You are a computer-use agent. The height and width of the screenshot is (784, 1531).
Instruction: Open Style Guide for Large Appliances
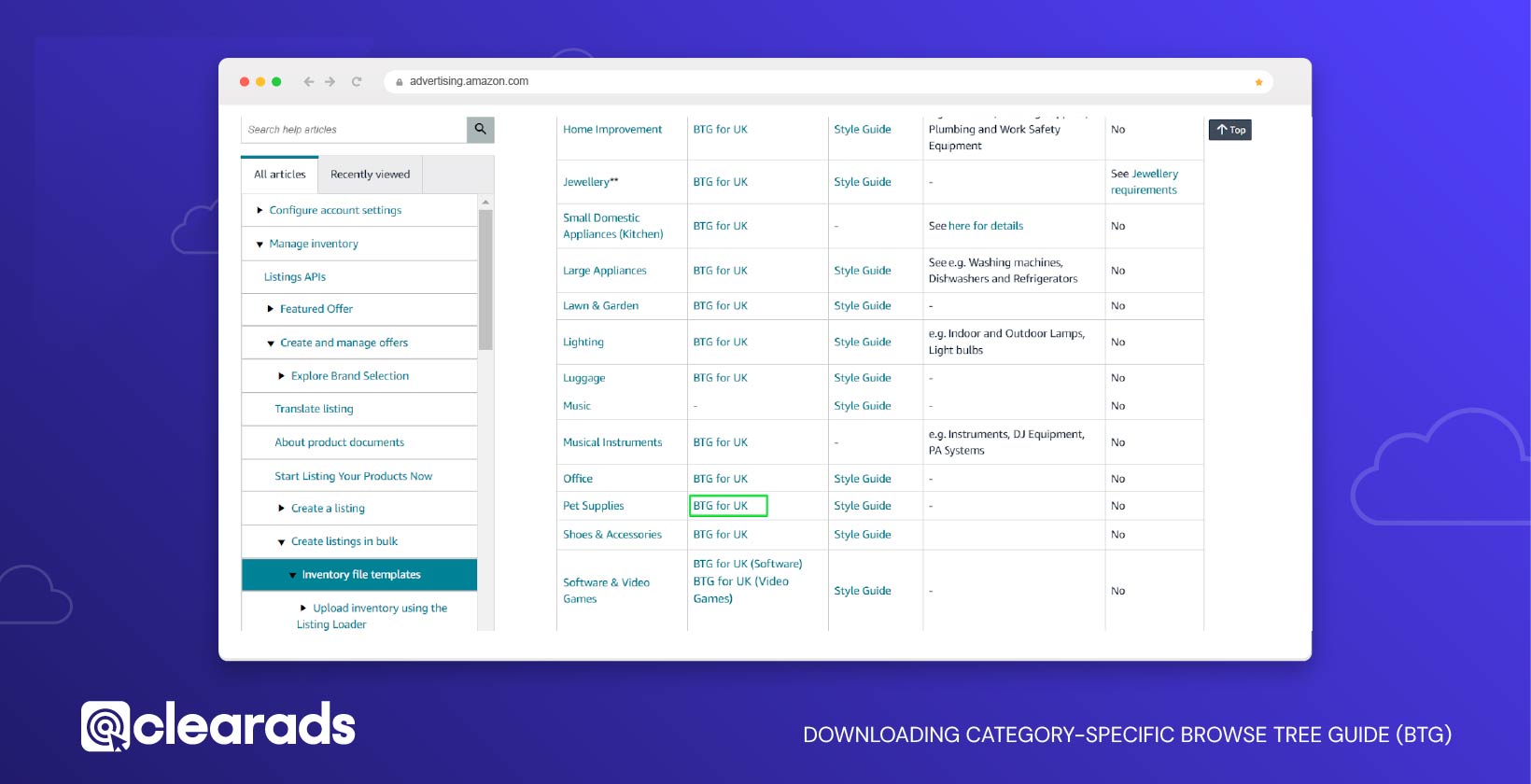(x=863, y=271)
